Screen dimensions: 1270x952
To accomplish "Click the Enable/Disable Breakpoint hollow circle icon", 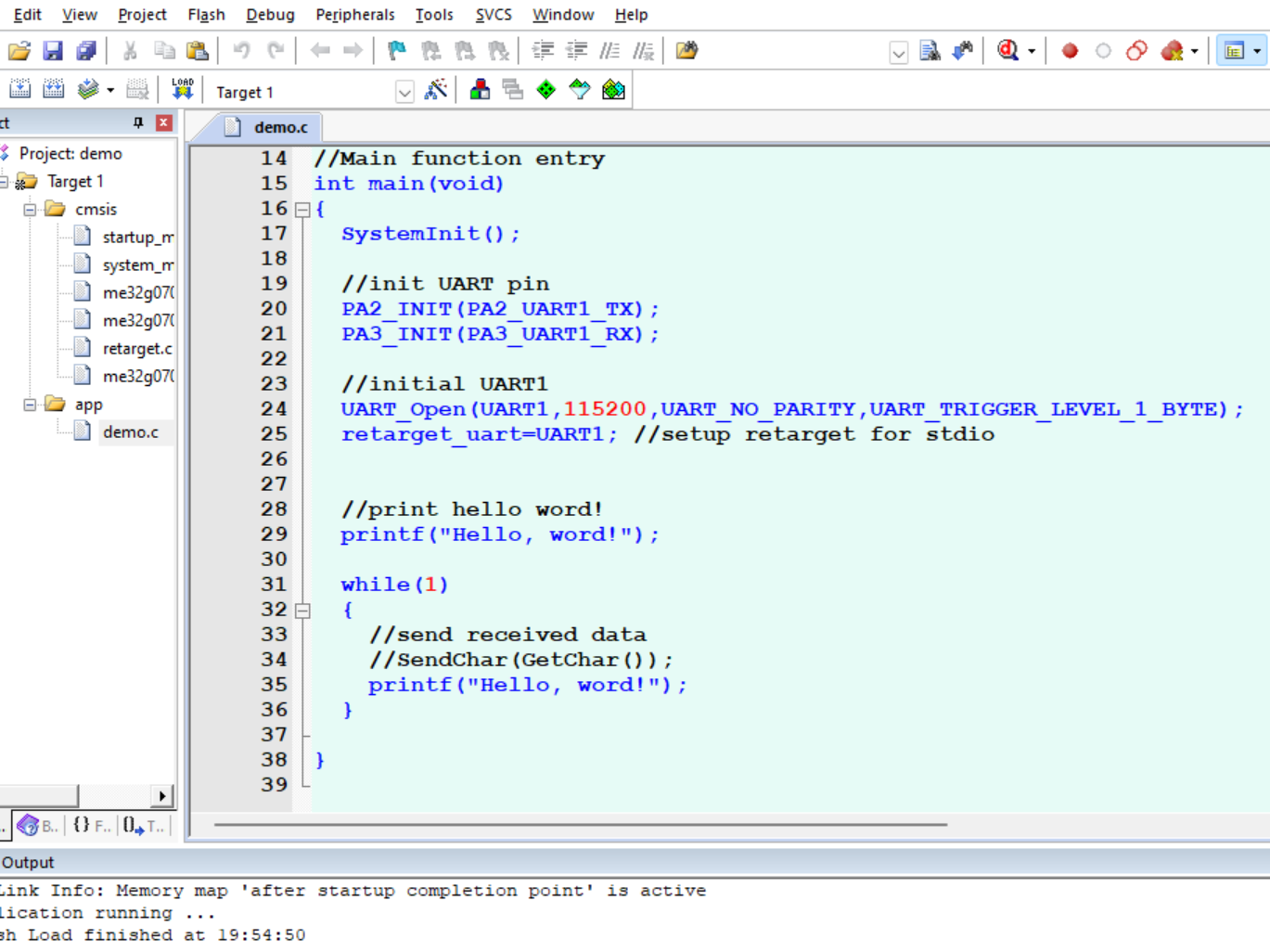I will tap(1103, 51).
